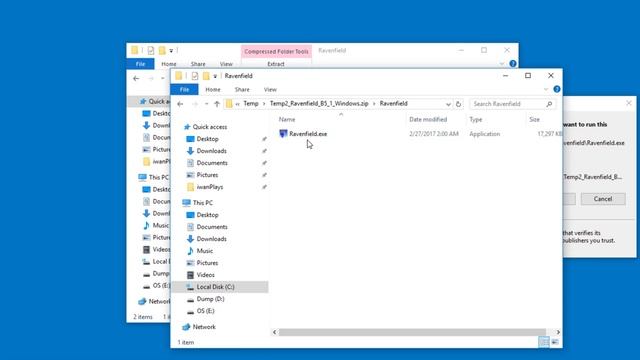Open the Share ribbon tab
Viewport: 640px width, 360px height.
(x=242, y=89)
